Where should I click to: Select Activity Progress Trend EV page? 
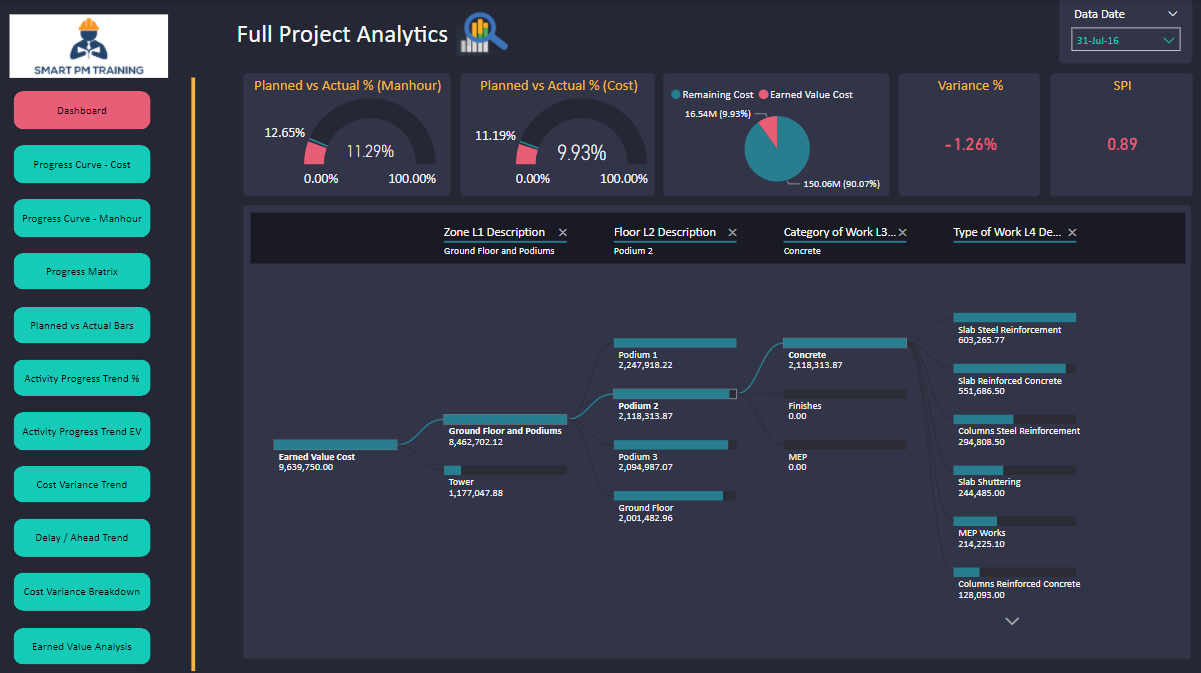81,431
